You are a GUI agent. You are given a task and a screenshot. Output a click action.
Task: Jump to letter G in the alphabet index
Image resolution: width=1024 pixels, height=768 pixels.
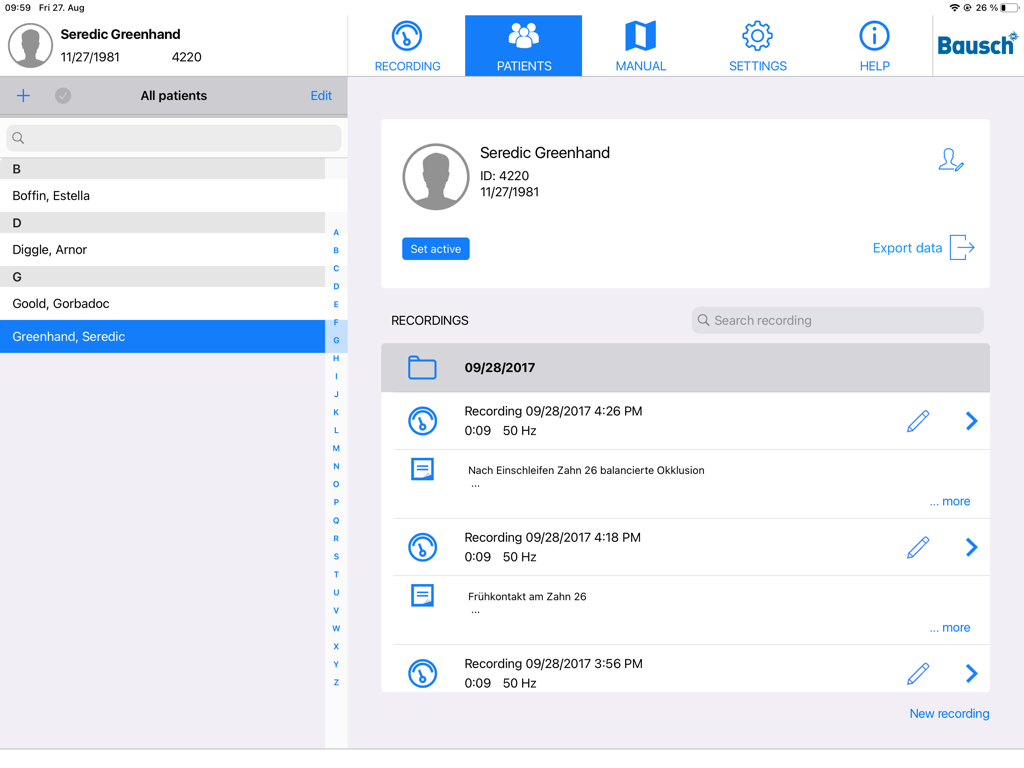(x=336, y=340)
